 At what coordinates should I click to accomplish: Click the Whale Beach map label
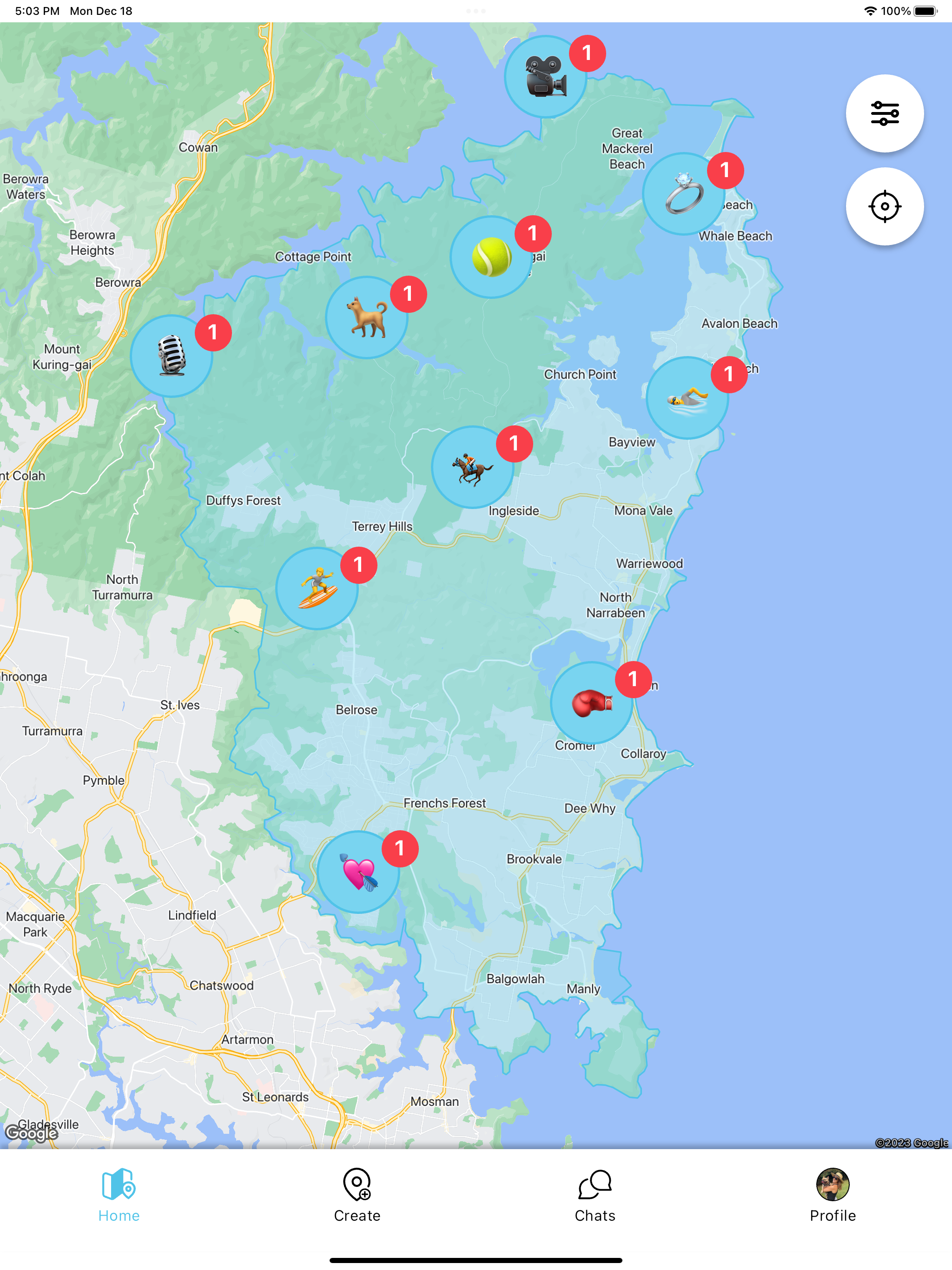pos(735,236)
